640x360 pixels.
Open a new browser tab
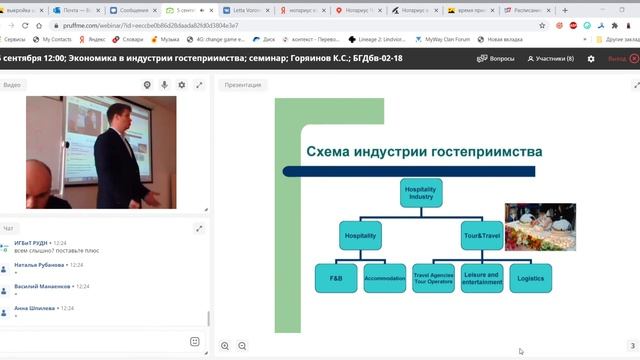point(565,10)
